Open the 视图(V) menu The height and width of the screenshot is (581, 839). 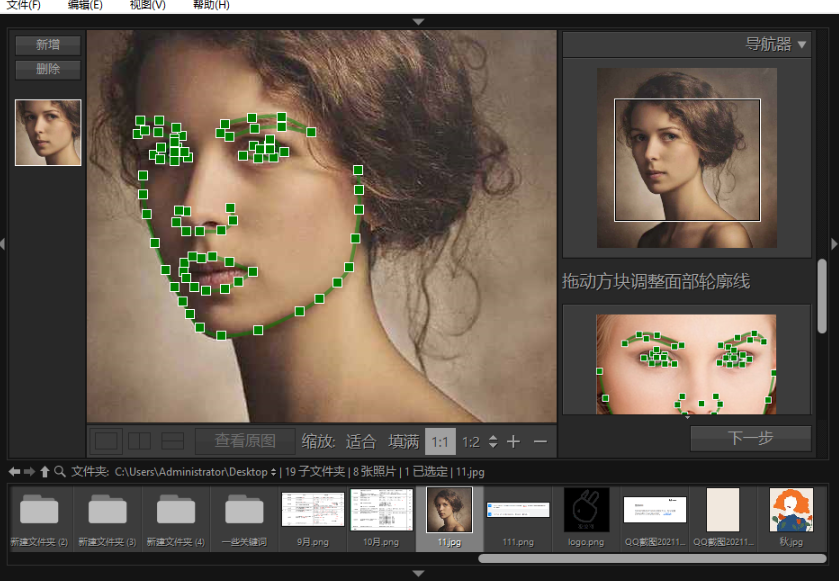pyautogui.click(x=147, y=6)
